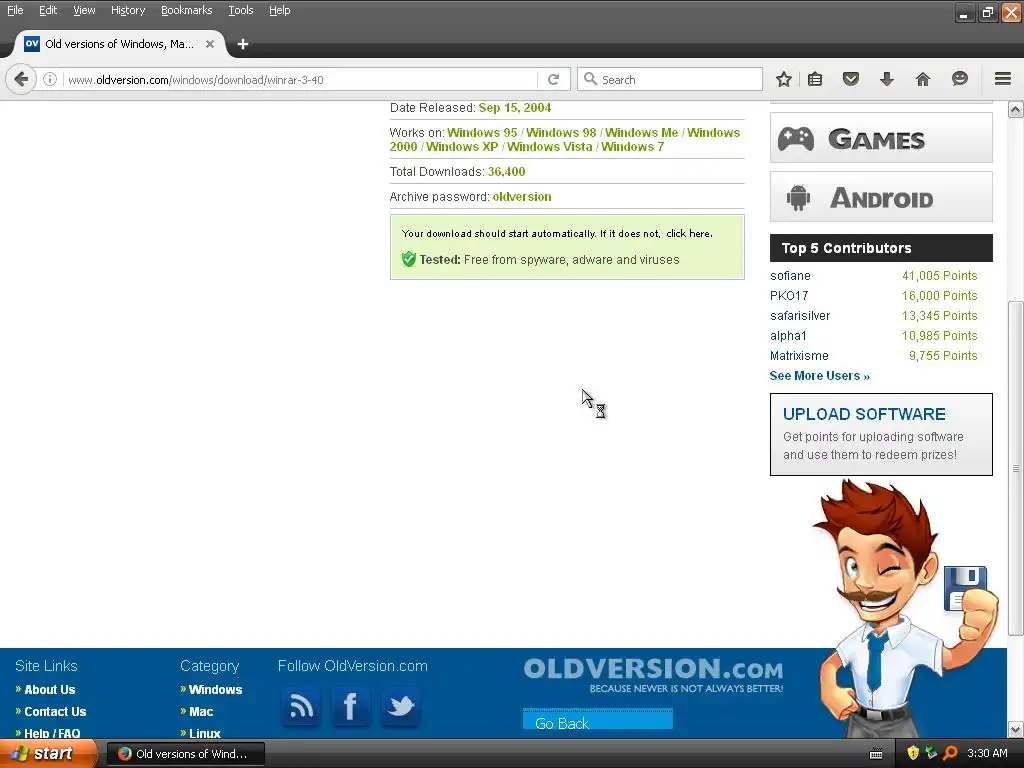1024x768 pixels.
Task: Bookmark this page with the star icon
Action: coord(784,80)
